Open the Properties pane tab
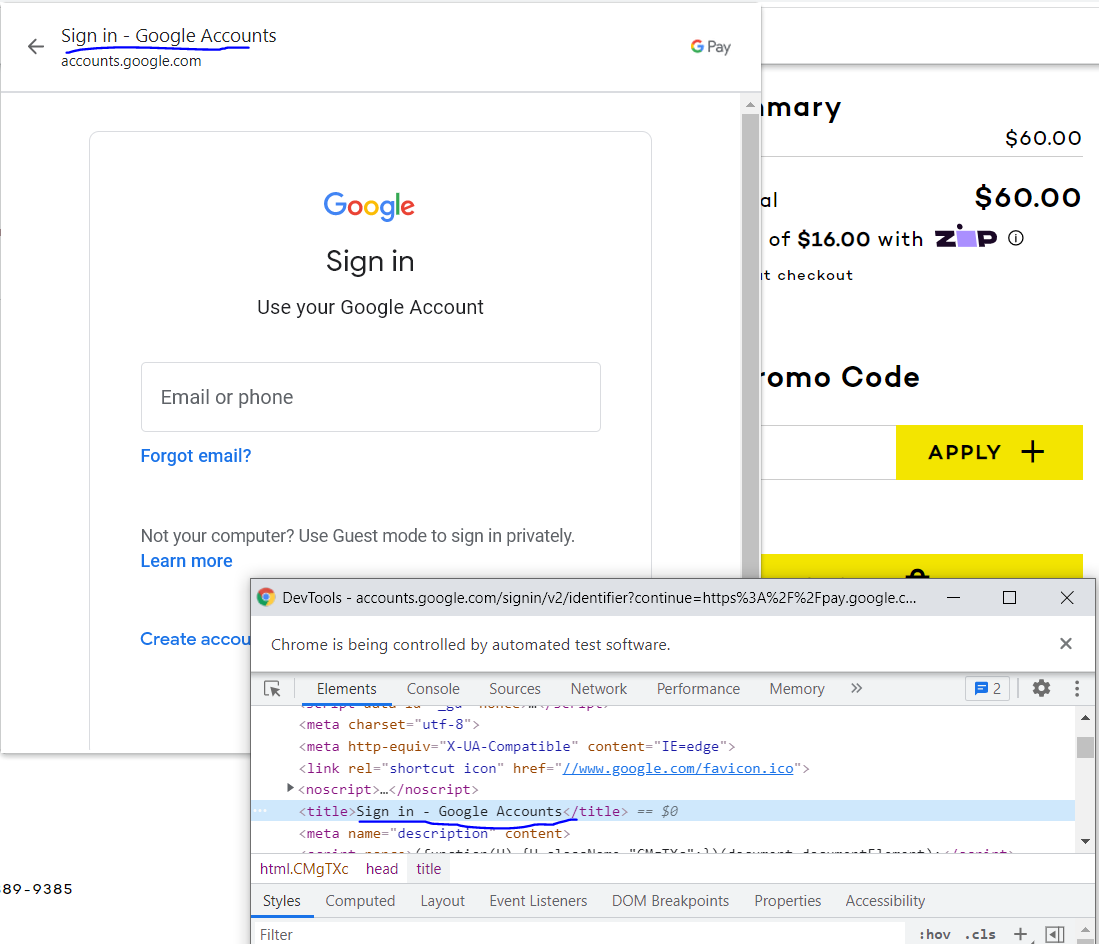The image size is (1099, 944). point(788,901)
